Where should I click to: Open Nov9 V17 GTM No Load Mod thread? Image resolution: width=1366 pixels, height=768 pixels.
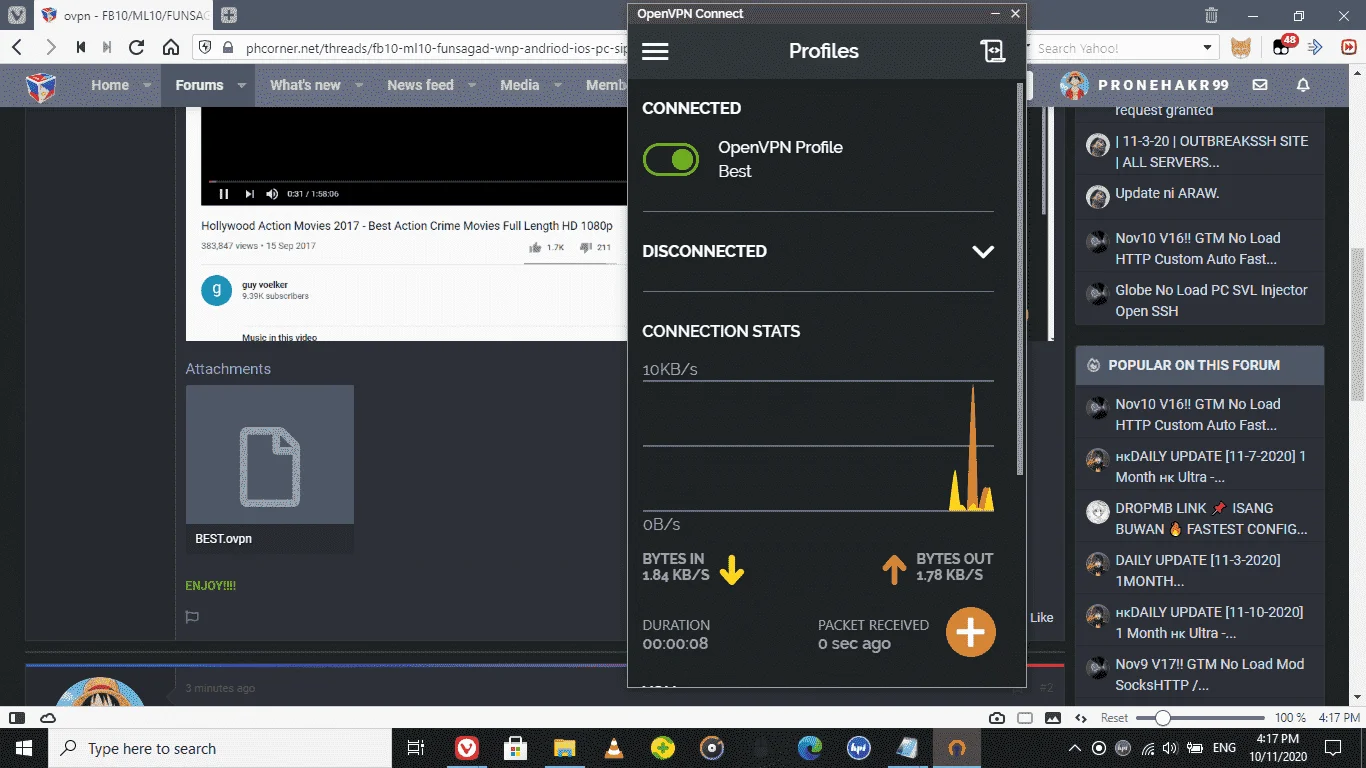1208,674
